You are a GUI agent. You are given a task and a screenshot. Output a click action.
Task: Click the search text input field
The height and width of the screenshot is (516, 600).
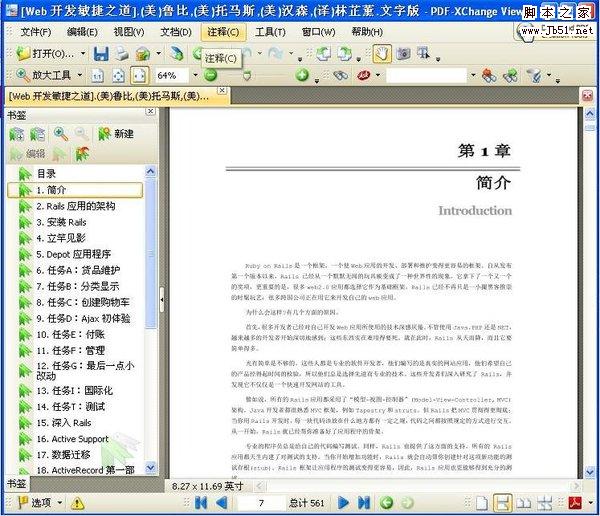(427, 75)
